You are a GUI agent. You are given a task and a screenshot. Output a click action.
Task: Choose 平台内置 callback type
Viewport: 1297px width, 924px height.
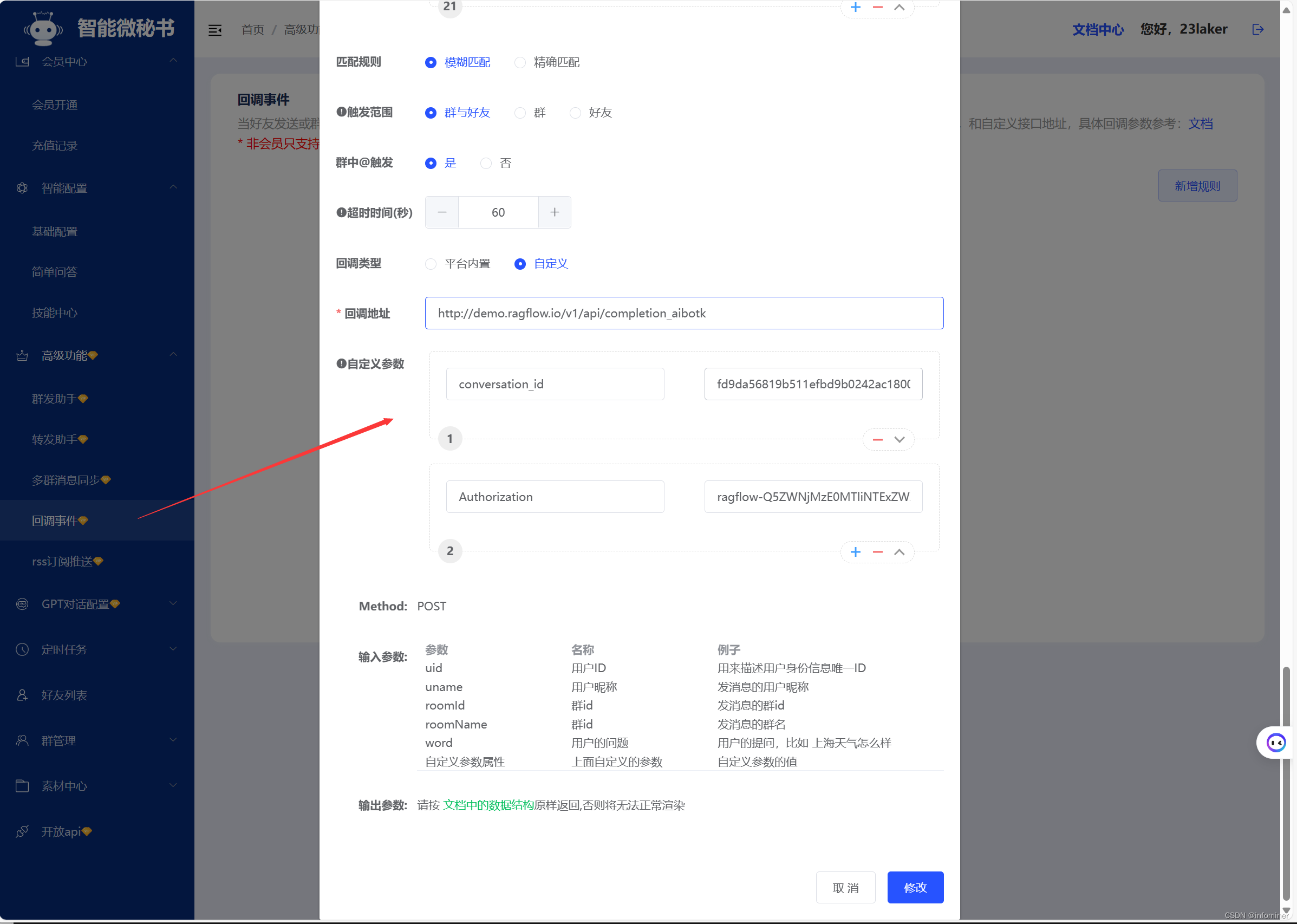[431, 264]
